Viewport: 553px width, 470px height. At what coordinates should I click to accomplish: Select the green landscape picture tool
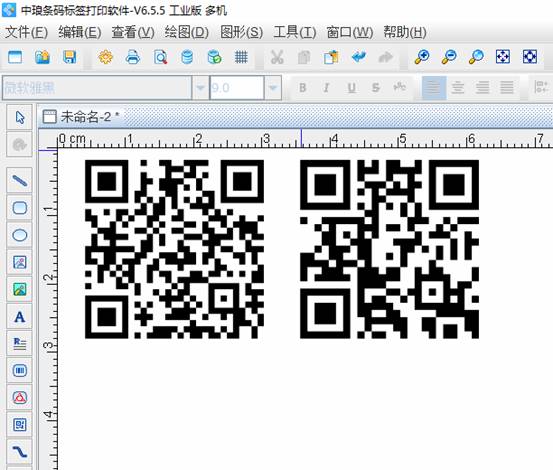20,289
